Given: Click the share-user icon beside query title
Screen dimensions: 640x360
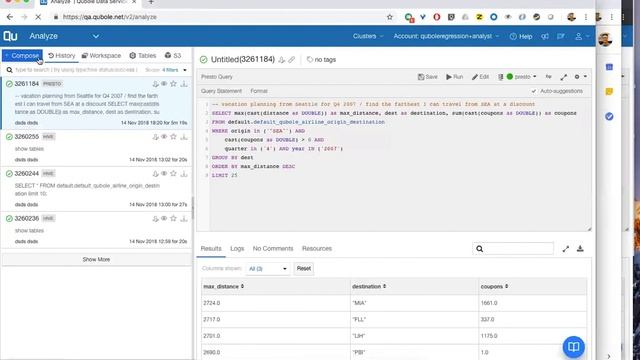Looking at the screenshot, I should pos(282,60).
